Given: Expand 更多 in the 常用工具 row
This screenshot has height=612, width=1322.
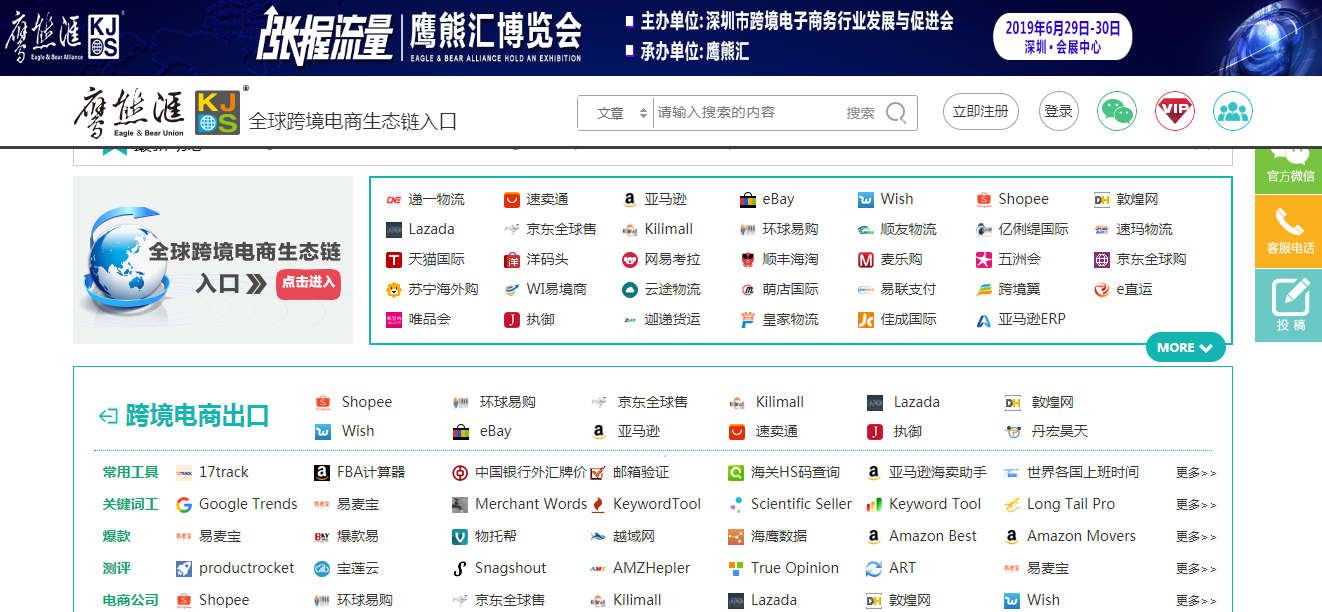Looking at the screenshot, I should tap(1196, 473).
